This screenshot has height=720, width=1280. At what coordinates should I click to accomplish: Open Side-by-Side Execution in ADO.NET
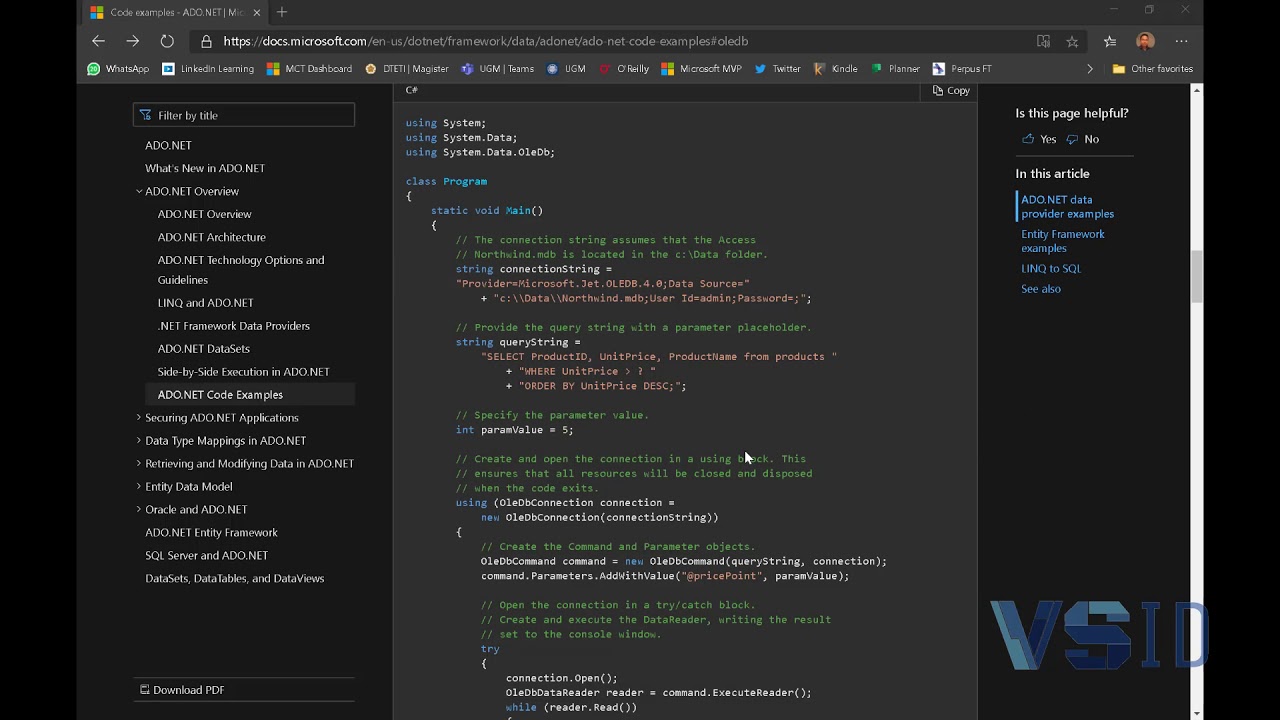243,372
